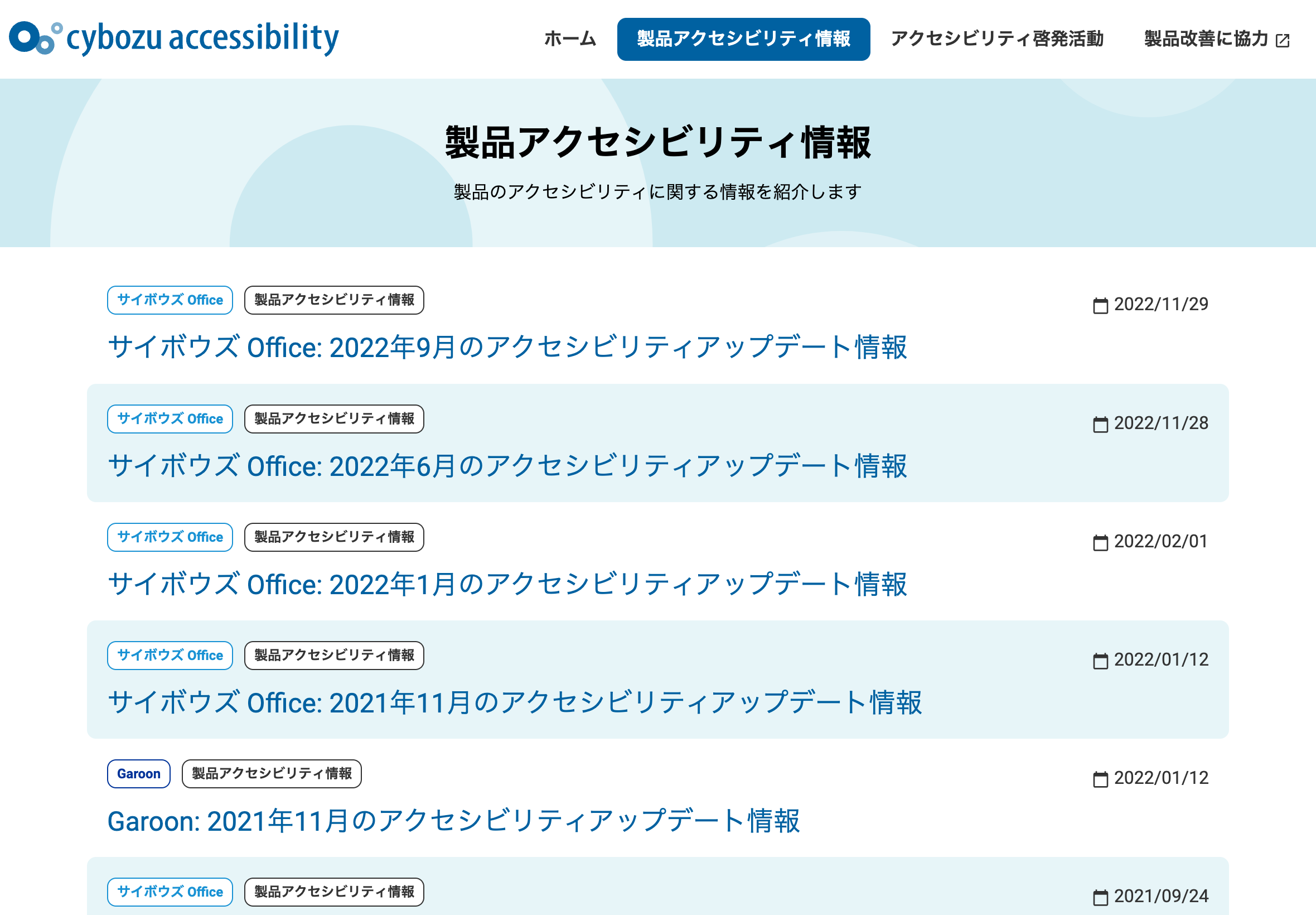Click the calendar icon in the Office 2021年11月 entry
This screenshot has width=1316, height=915.
click(1100, 661)
